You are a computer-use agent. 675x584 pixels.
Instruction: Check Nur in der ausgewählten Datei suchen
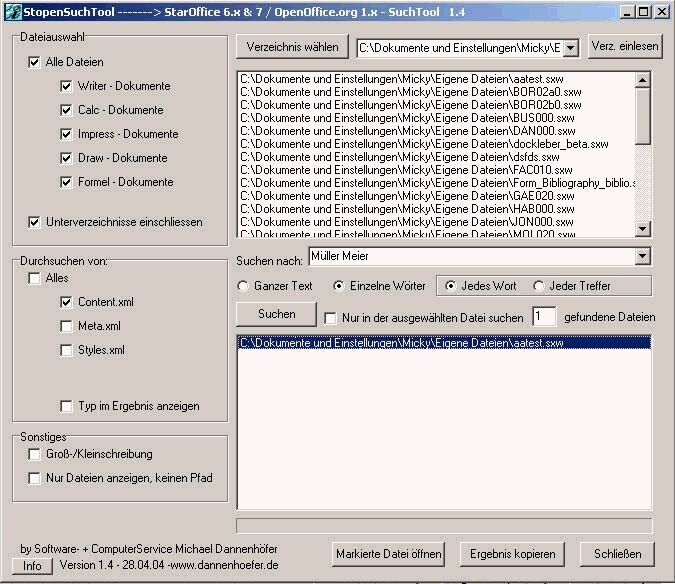(x=330, y=318)
